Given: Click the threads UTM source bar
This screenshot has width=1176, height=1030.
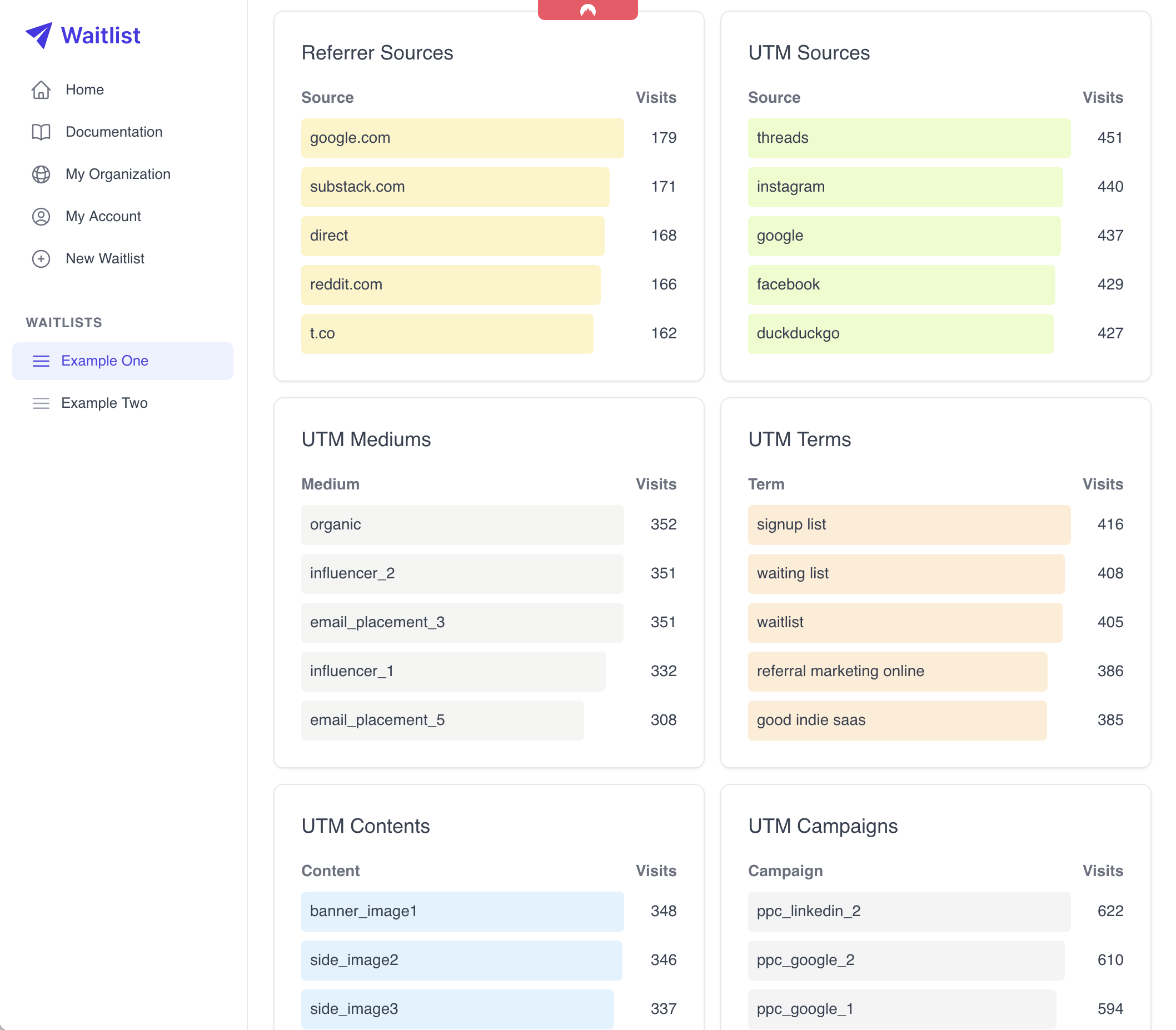Looking at the screenshot, I should pos(907,137).
